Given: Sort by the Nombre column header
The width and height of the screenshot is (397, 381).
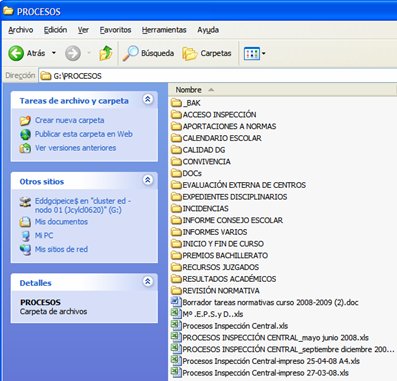Looking at the screenshot, I should click(x=189, y=90).
